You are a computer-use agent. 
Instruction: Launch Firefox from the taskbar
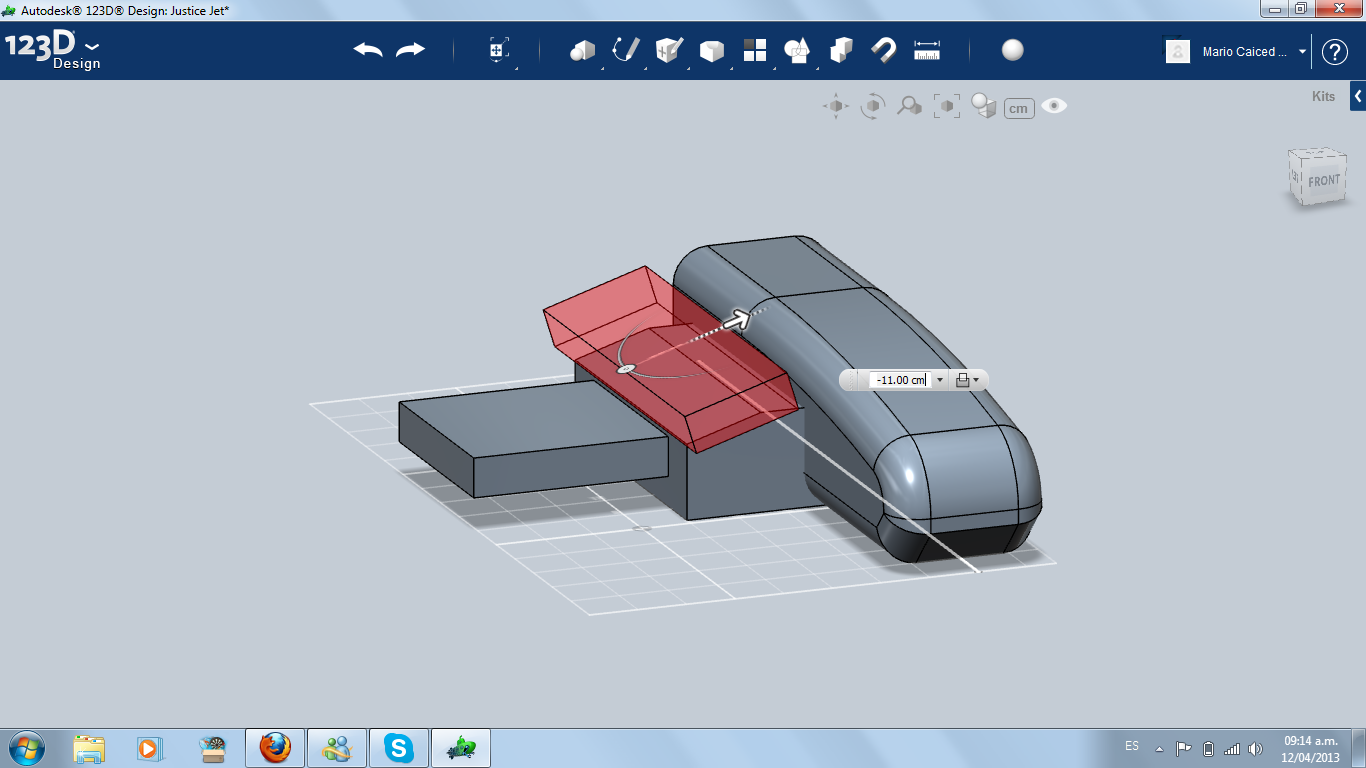point(275,748)
